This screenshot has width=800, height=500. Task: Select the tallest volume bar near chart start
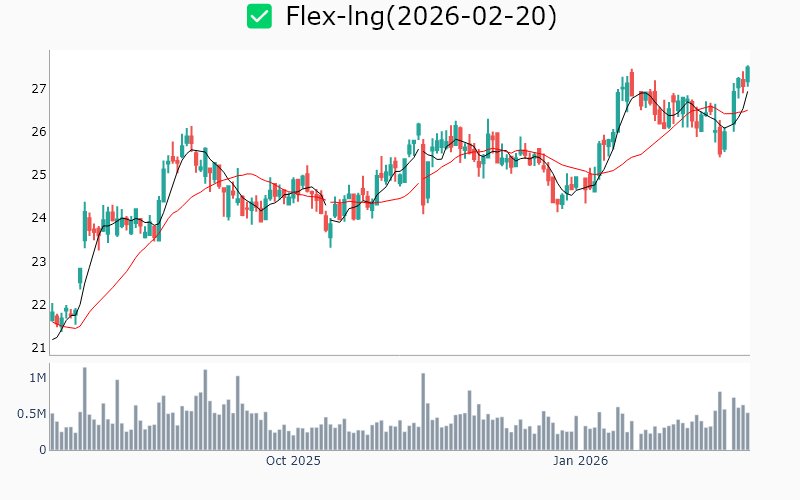[84, 409]
